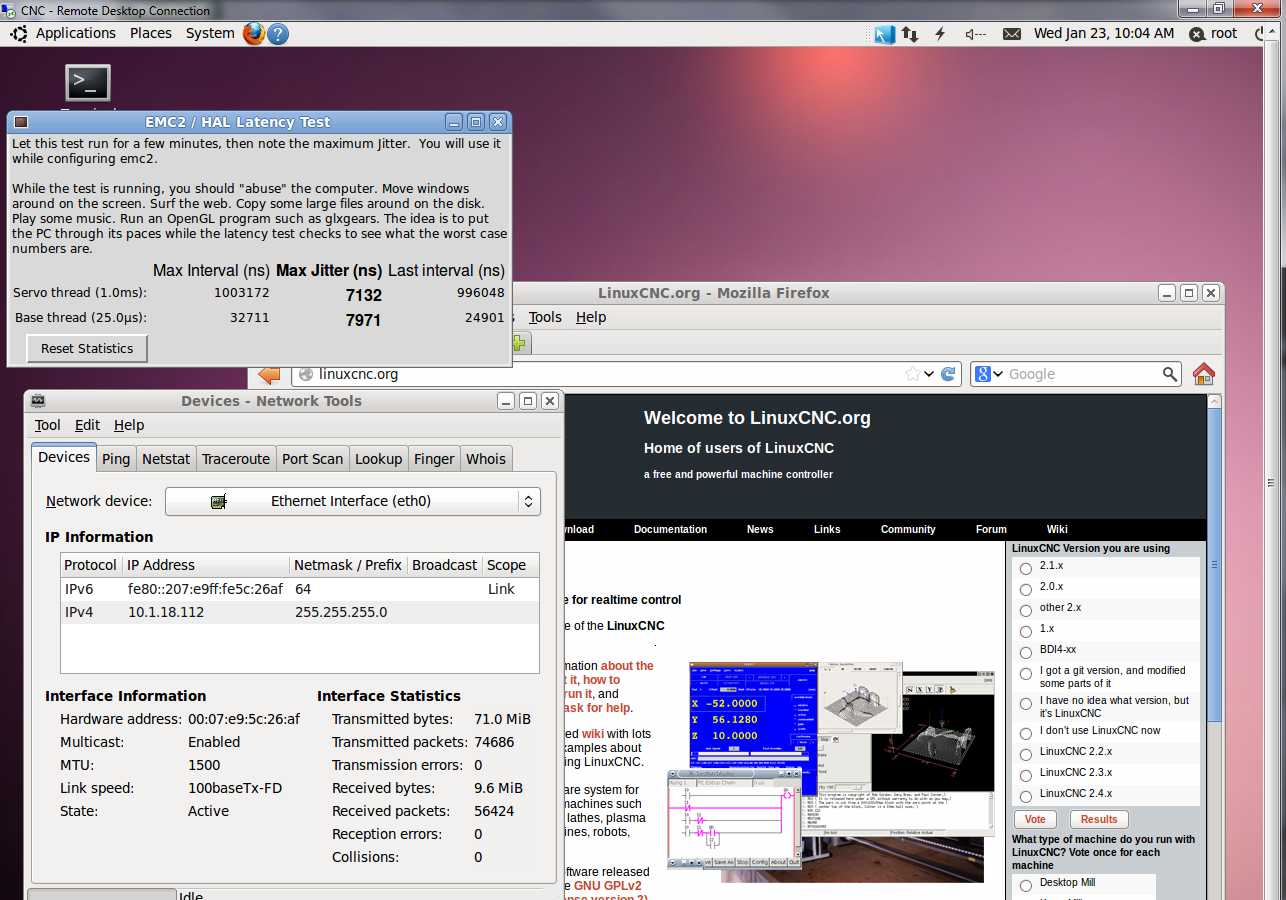Click the Google search engine icon
1286x900 pixels.
983,374
